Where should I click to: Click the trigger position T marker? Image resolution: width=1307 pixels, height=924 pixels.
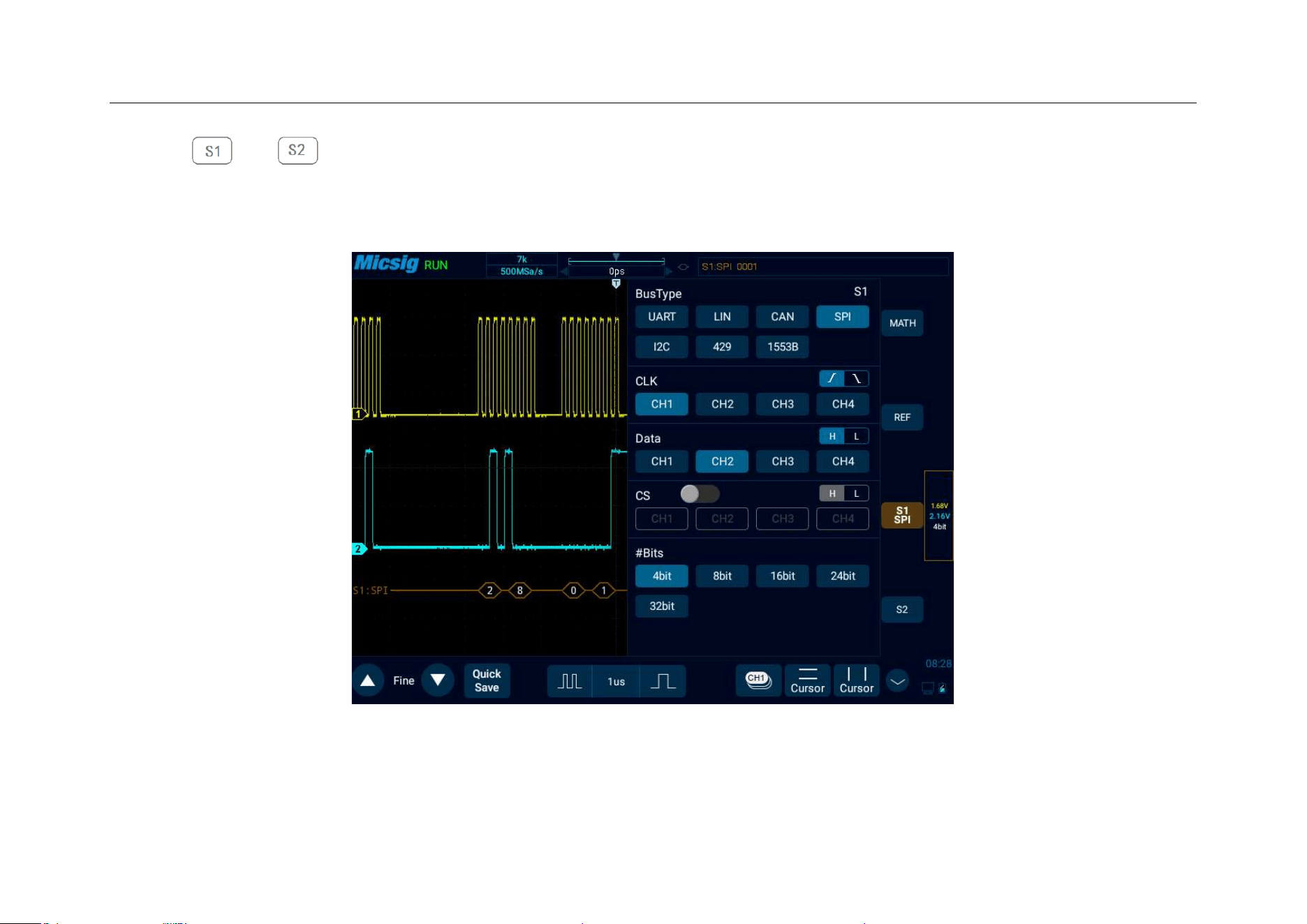[x=616, y=283]
